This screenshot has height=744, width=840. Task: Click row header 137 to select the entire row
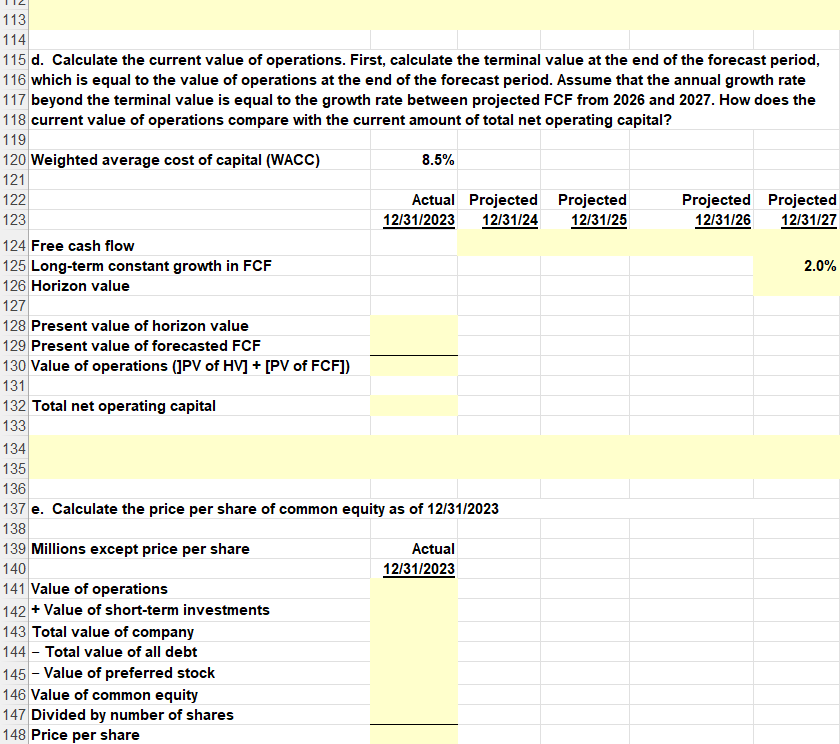[x=14, y=508]
